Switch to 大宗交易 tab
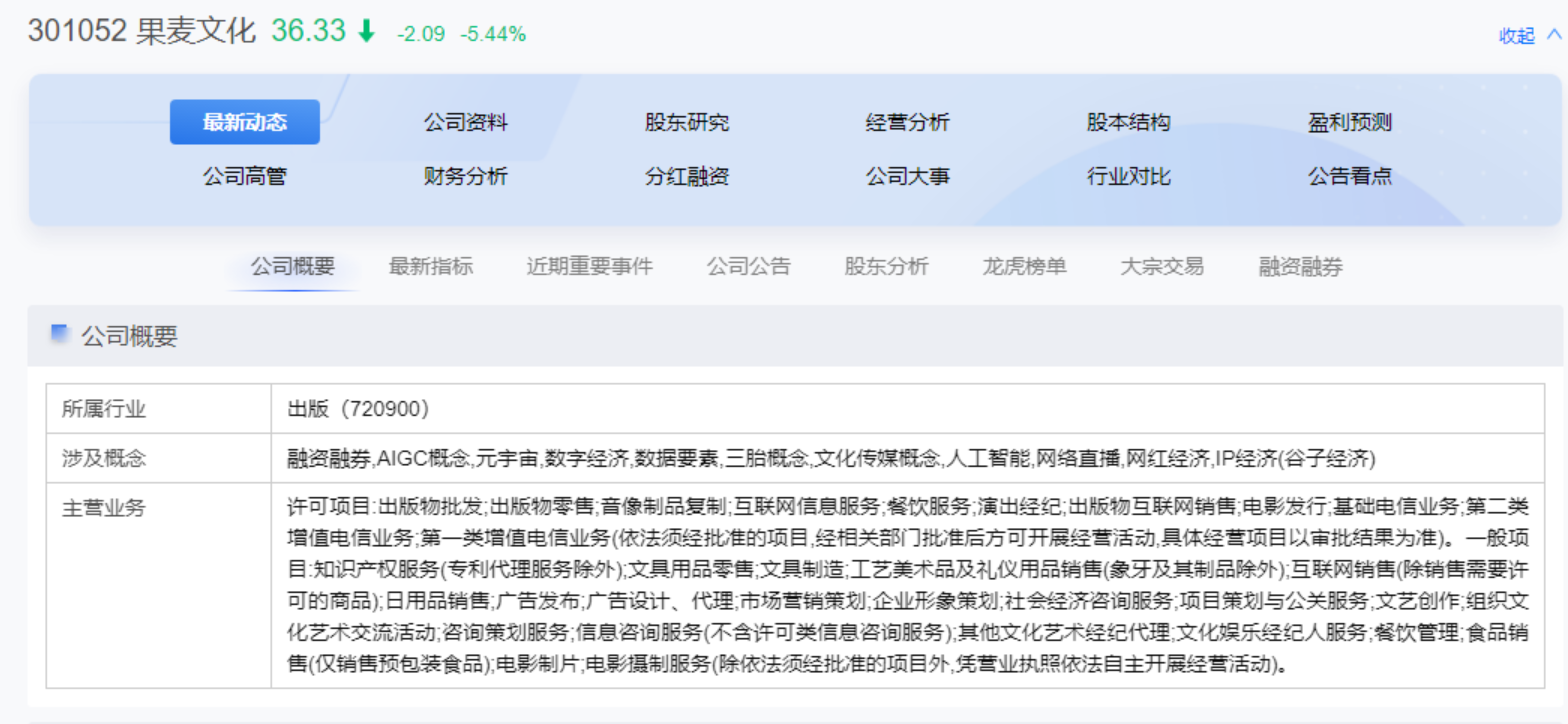This screenshot has height=724, width=1568. tap(1163, 267)
